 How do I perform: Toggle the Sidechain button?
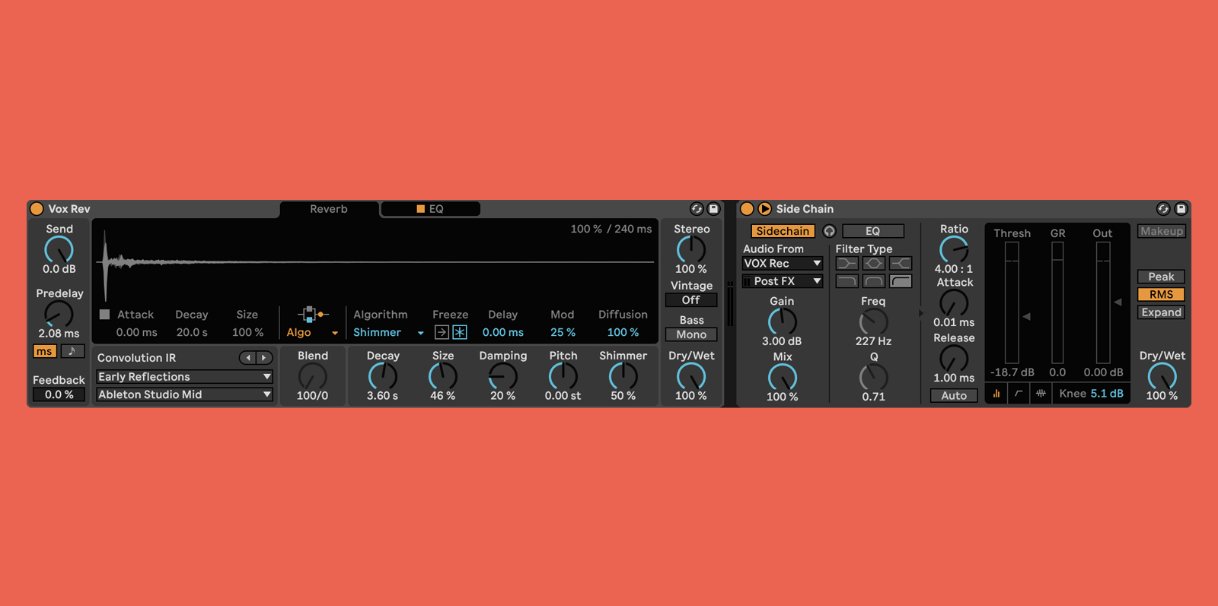(x=782, y=231)
